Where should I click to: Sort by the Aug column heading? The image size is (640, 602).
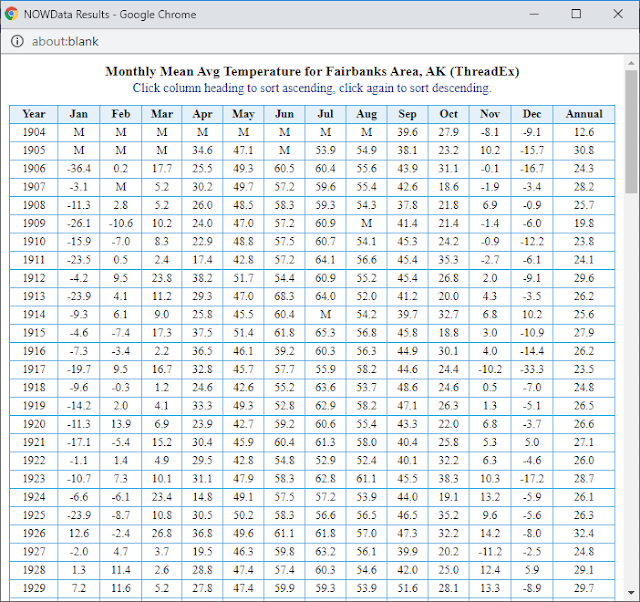(x=367, y=114)
